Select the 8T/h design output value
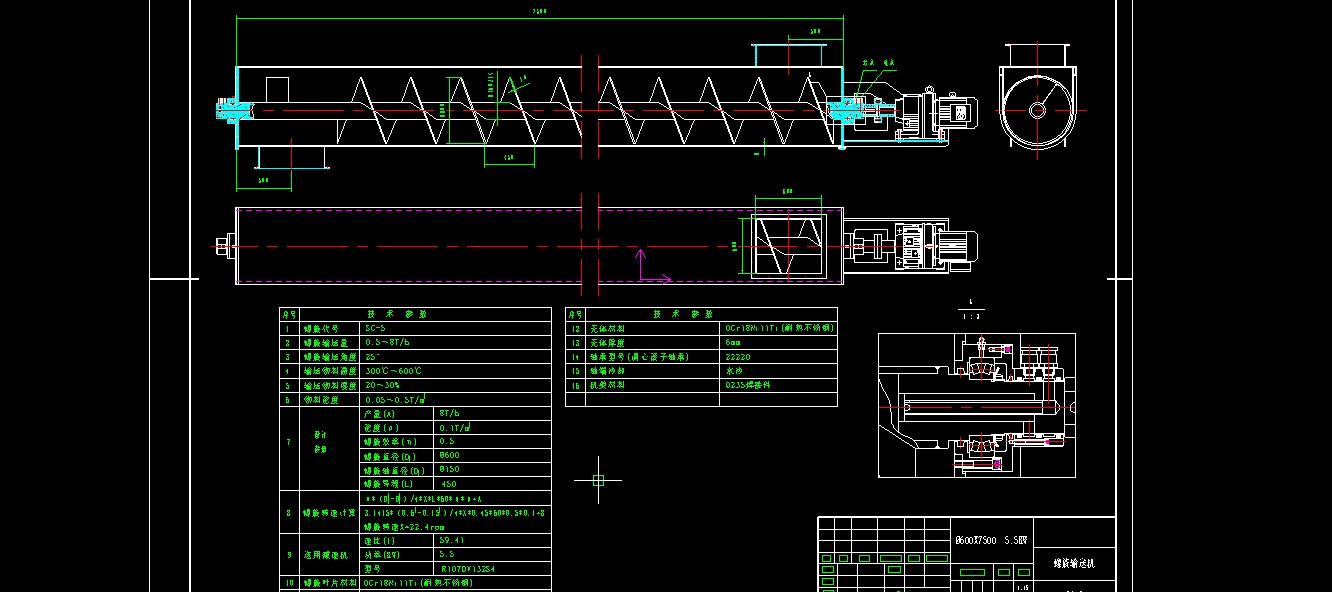Image resolution: width=1332 pixels, height=592 pixels. pyautogui.click(x=450, y=413)
